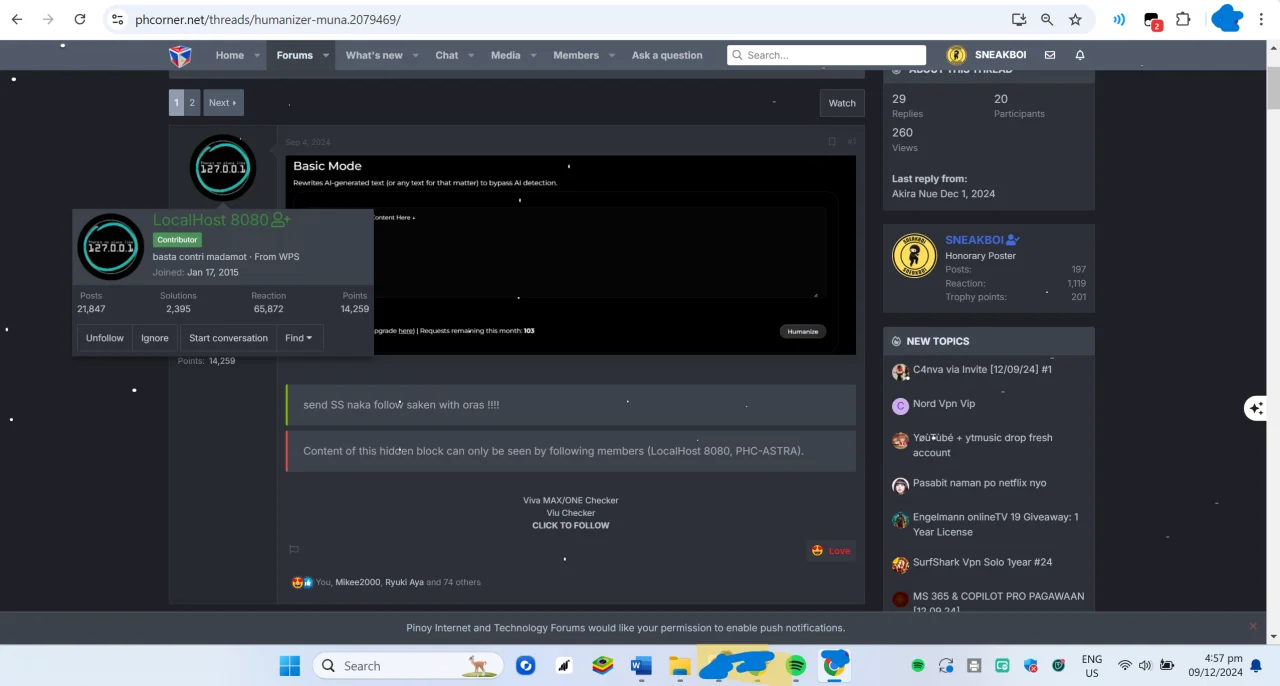Click CLICK TO FOLLOW link

[570, 525]
